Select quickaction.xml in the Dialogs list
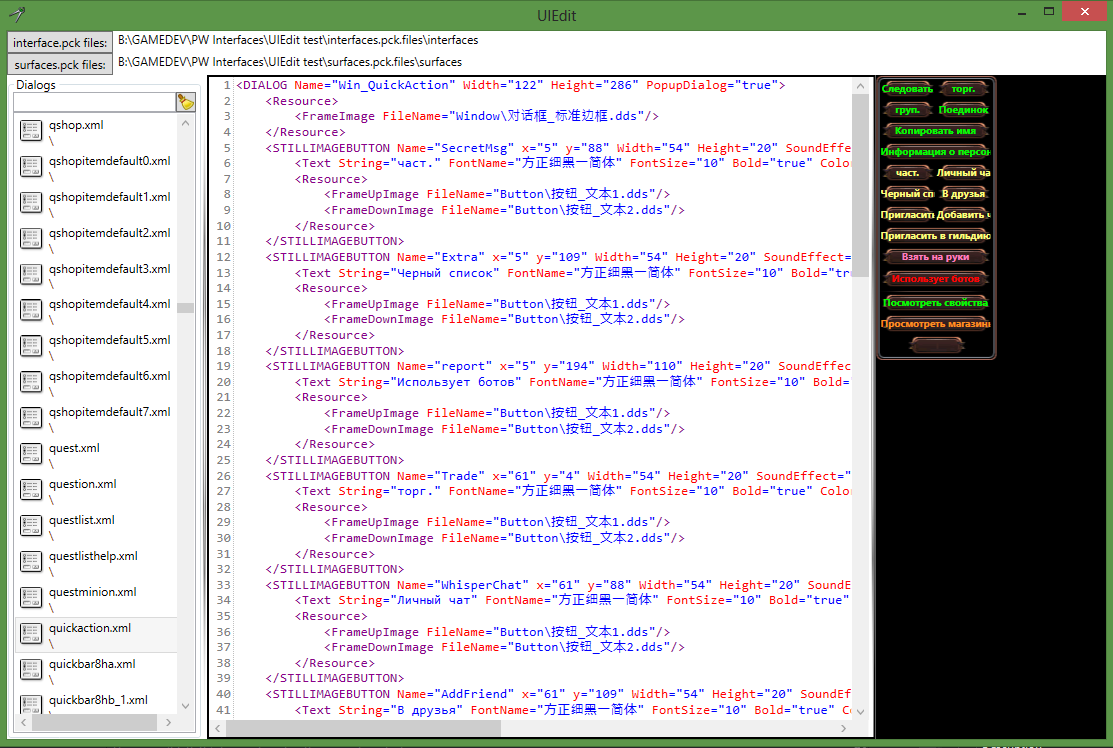This screenshot has height=748, width=1113. pyautogui.click(x=89, y=628)
